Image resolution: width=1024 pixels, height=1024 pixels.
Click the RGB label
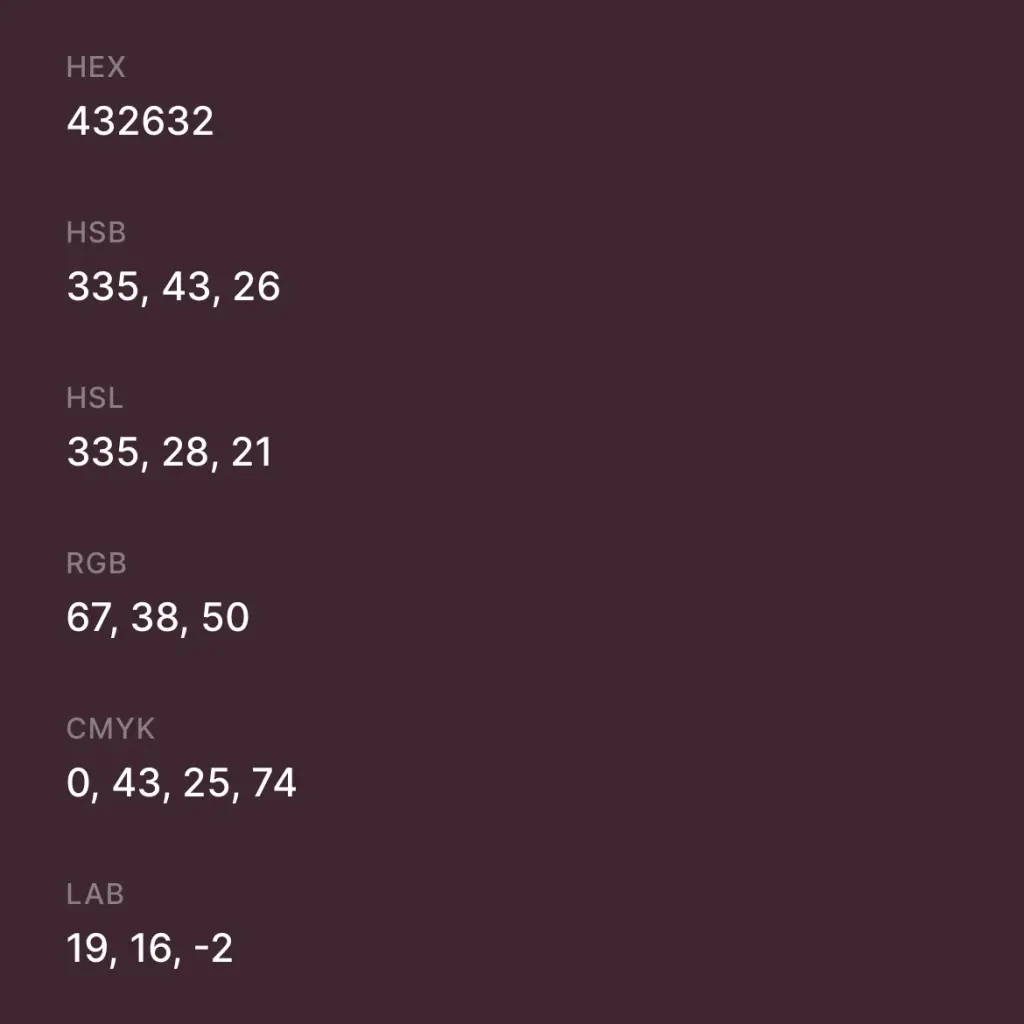(96, 563)
